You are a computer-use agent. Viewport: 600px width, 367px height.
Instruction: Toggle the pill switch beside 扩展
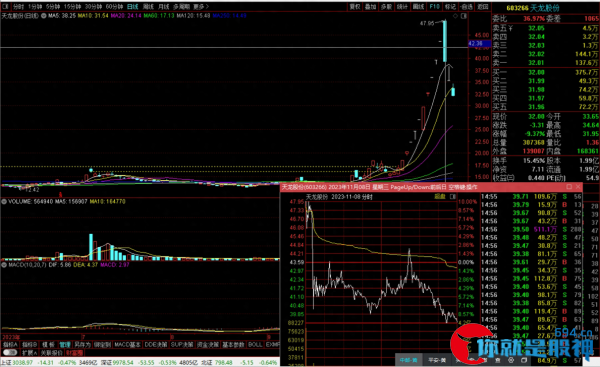click(10, 352)
